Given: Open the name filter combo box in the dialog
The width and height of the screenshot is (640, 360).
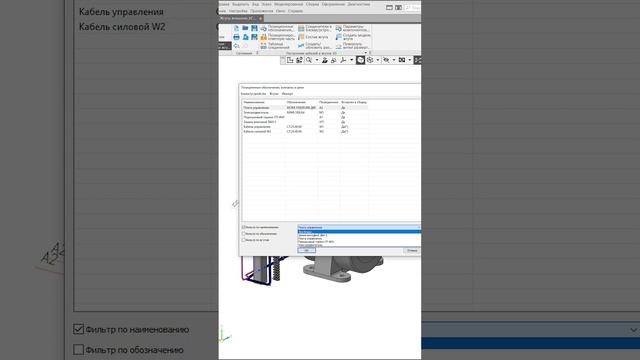Looking at the screenshot, I should [359, 227].
